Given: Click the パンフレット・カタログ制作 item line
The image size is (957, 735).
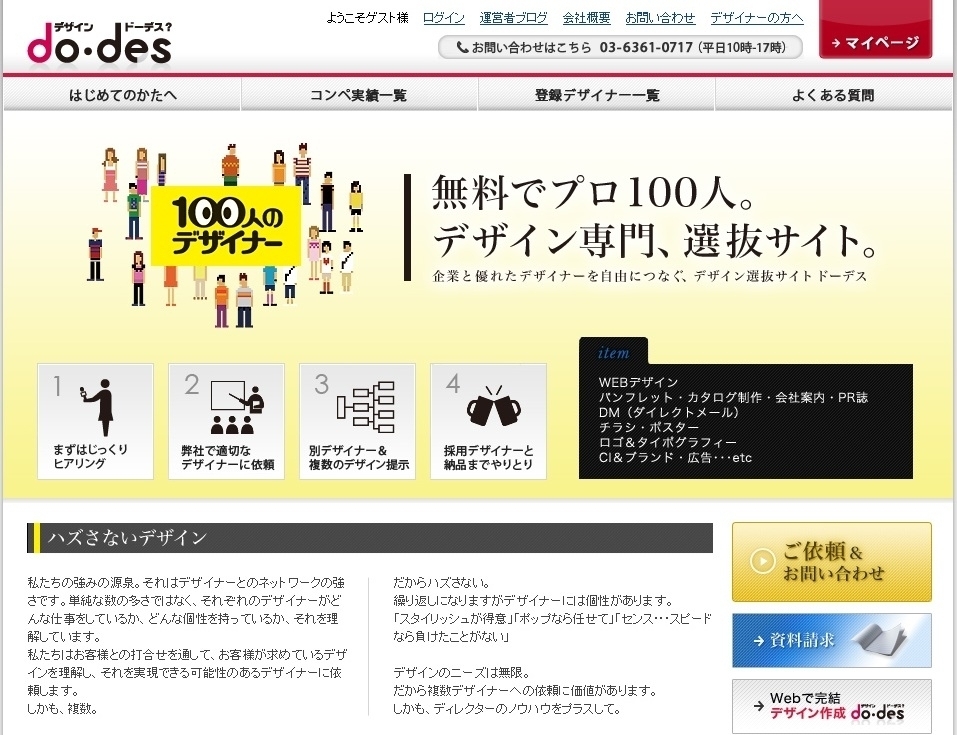Looking at the screenshot, I should (733, 397).
